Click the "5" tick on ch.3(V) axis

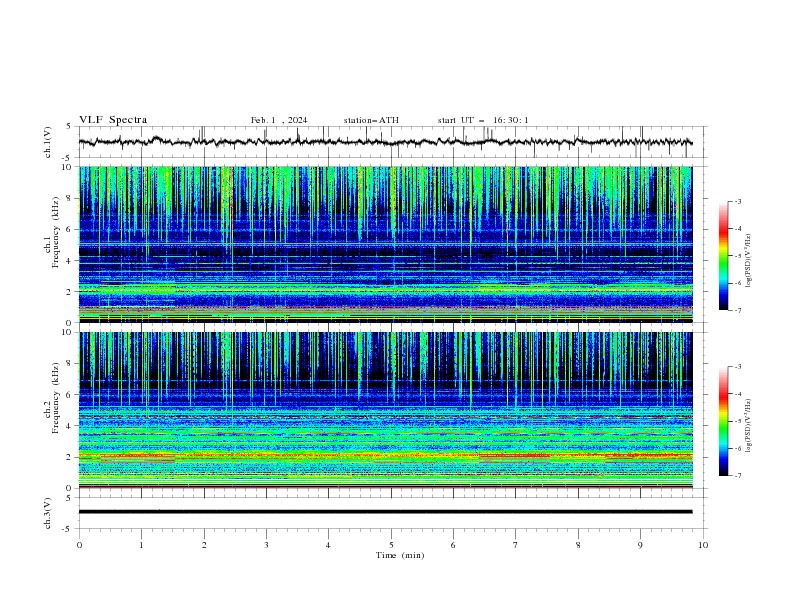click(x=69, y=497)
